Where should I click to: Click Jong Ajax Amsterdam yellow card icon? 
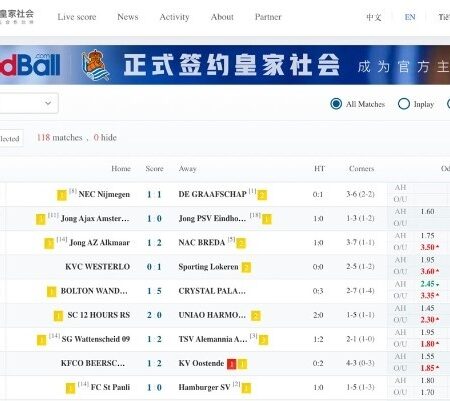41,219
